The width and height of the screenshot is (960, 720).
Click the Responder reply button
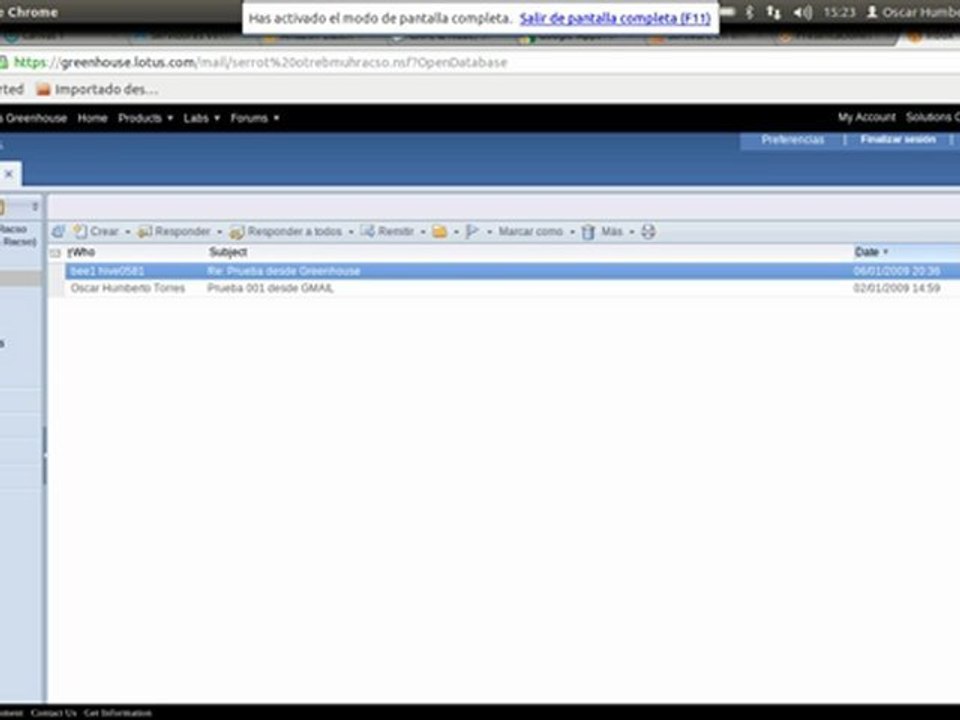click(174, 231)
